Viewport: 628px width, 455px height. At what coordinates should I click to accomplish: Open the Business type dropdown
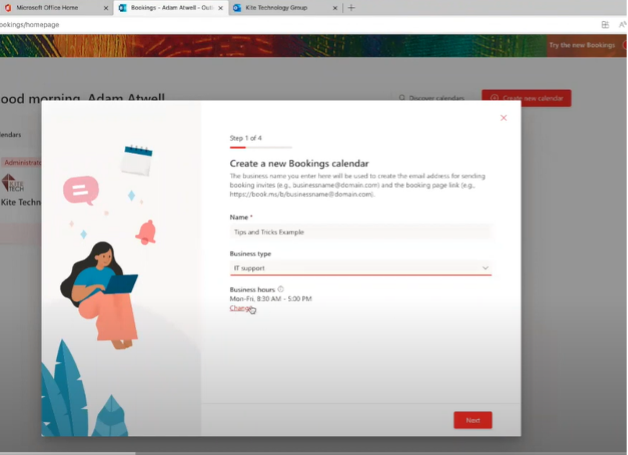click(360, 268)
